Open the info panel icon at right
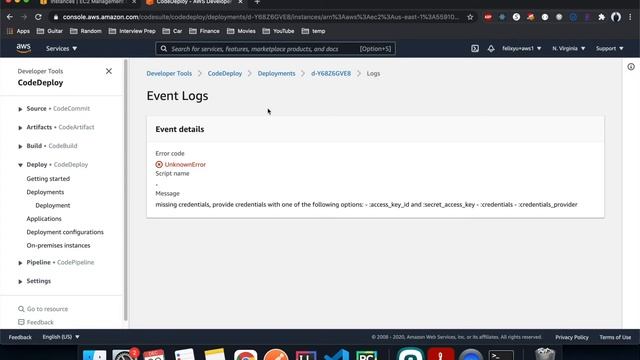Viewport: 640px width, 360px height. pos(631,67)
